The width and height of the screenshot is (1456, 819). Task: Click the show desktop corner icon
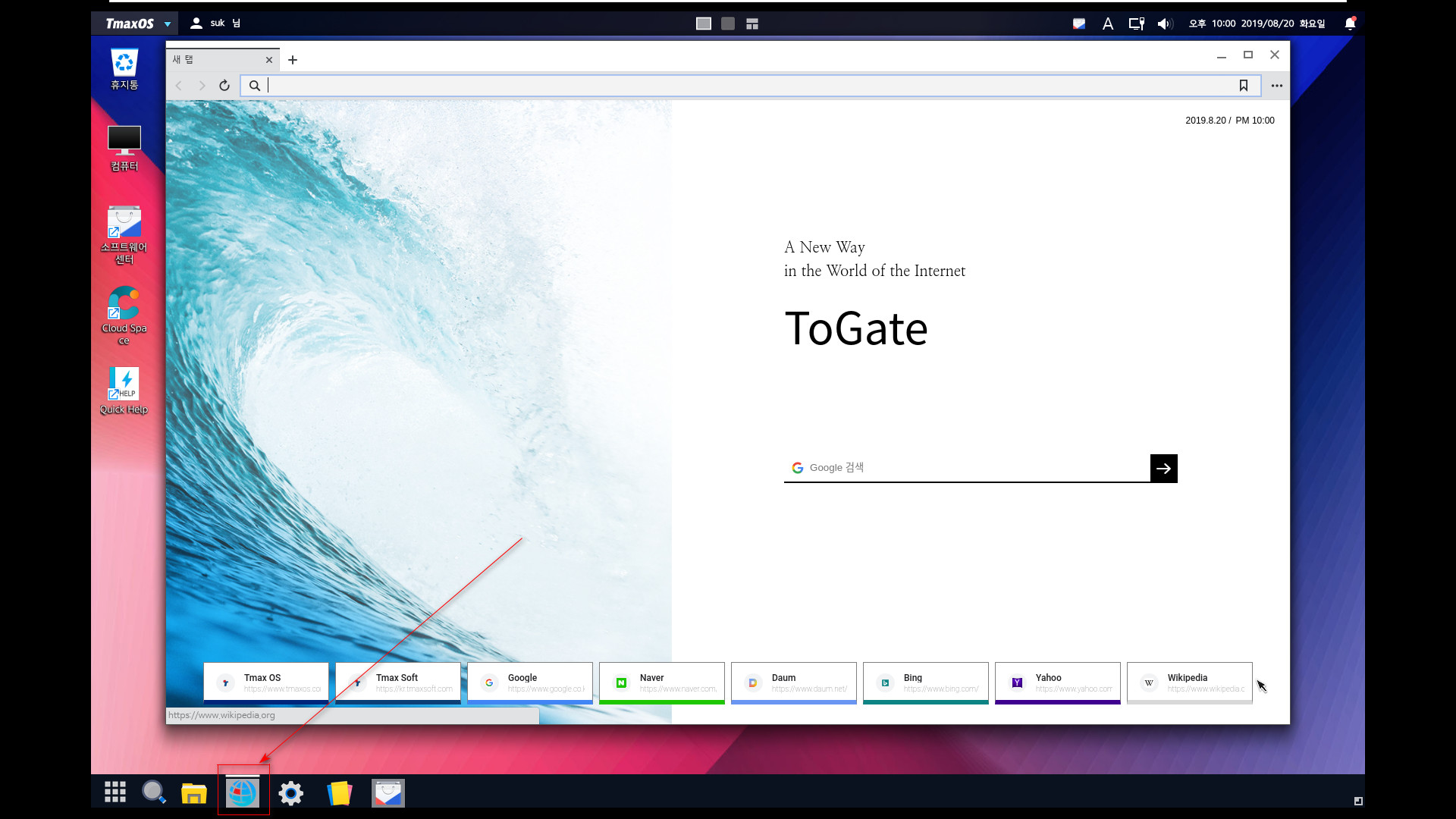tap(1358, 801)
